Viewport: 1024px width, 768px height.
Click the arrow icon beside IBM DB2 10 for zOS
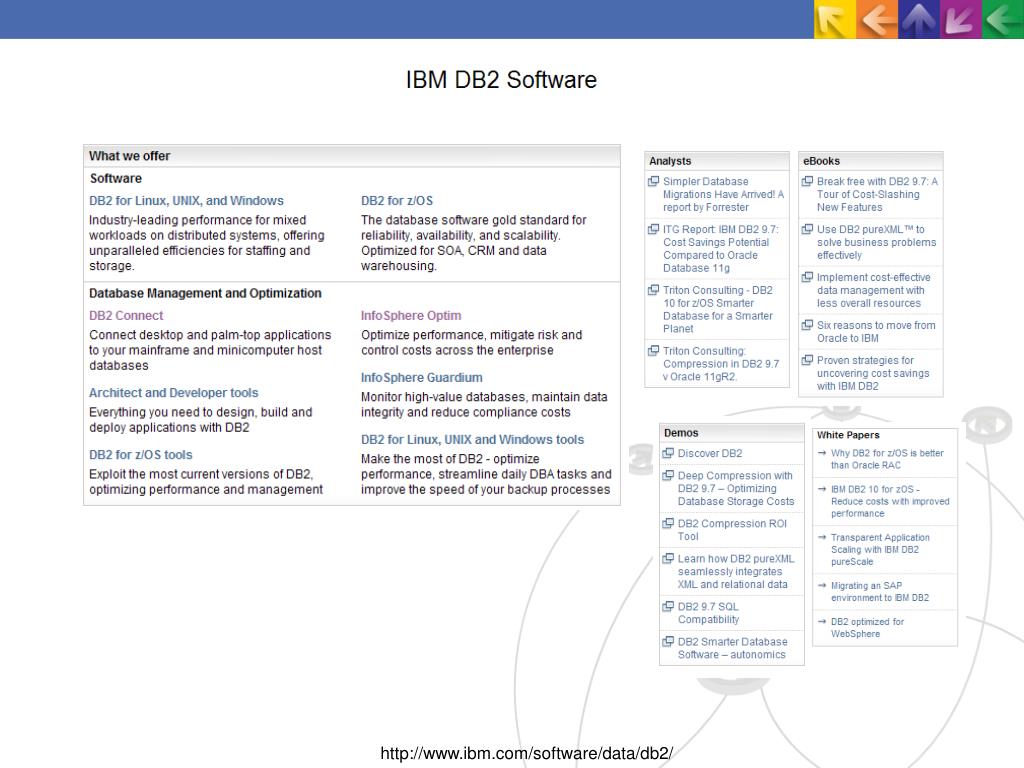pyautogui.click(x=822, y=488)
